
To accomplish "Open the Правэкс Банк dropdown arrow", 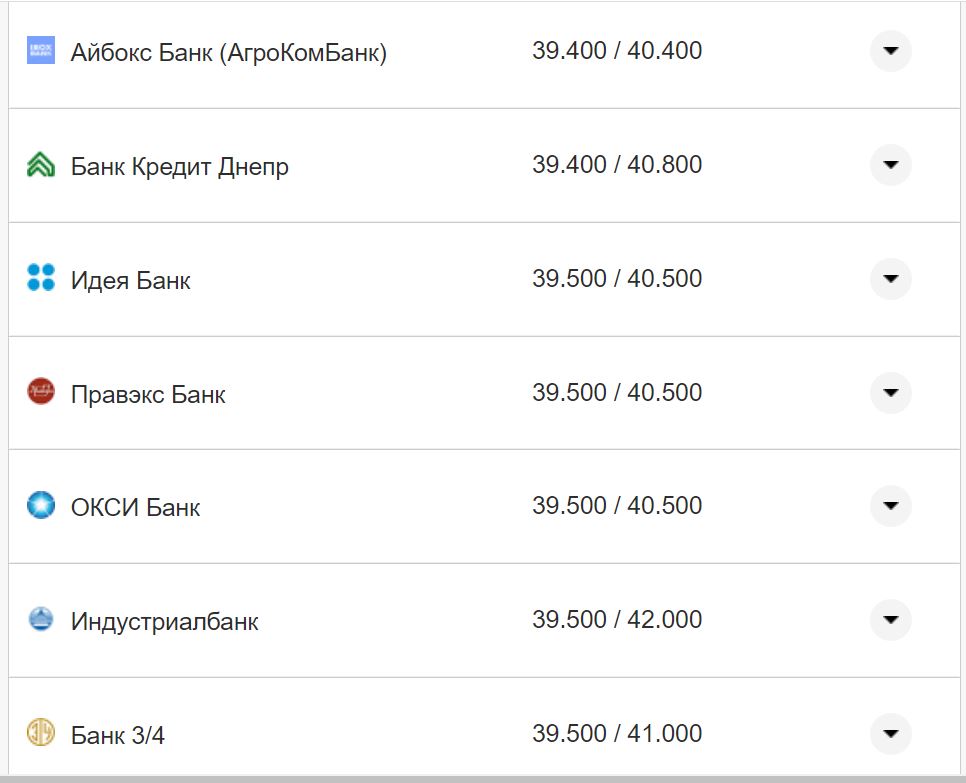I will click(890, 392).
